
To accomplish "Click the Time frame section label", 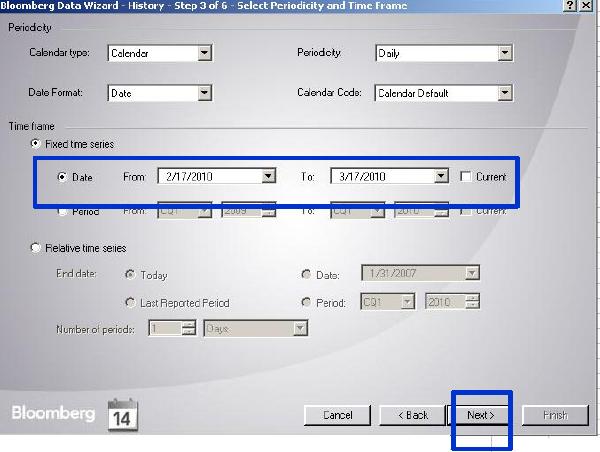I will pyautogui.click(x=32, y=126).
